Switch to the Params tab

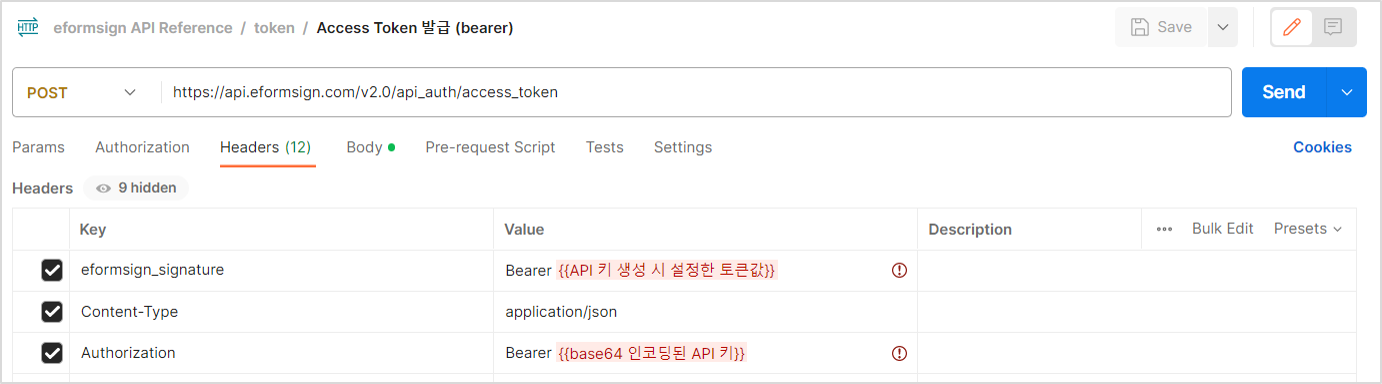coord(38,147)
